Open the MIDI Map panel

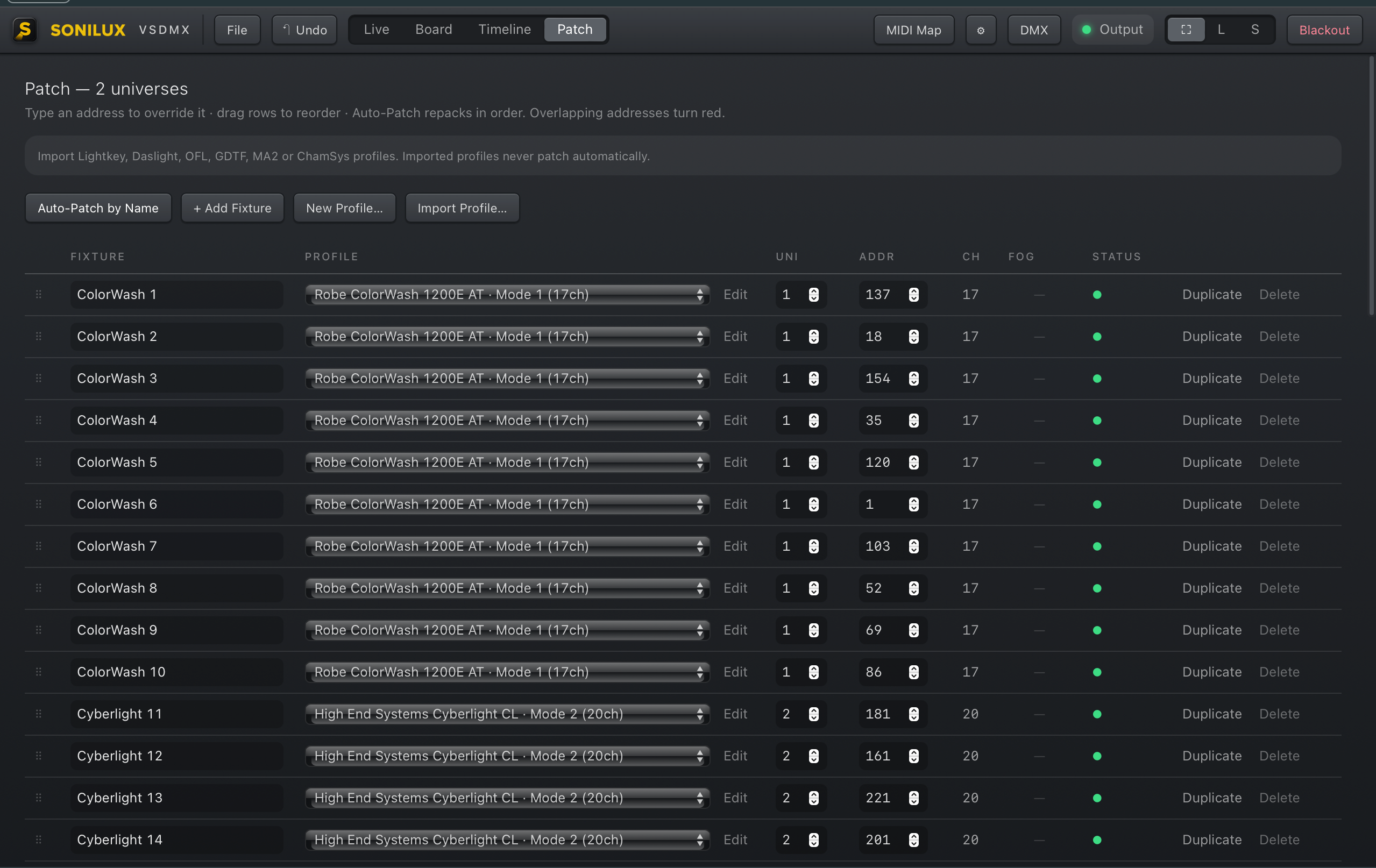pyautogui.click(x=914, y=30)
